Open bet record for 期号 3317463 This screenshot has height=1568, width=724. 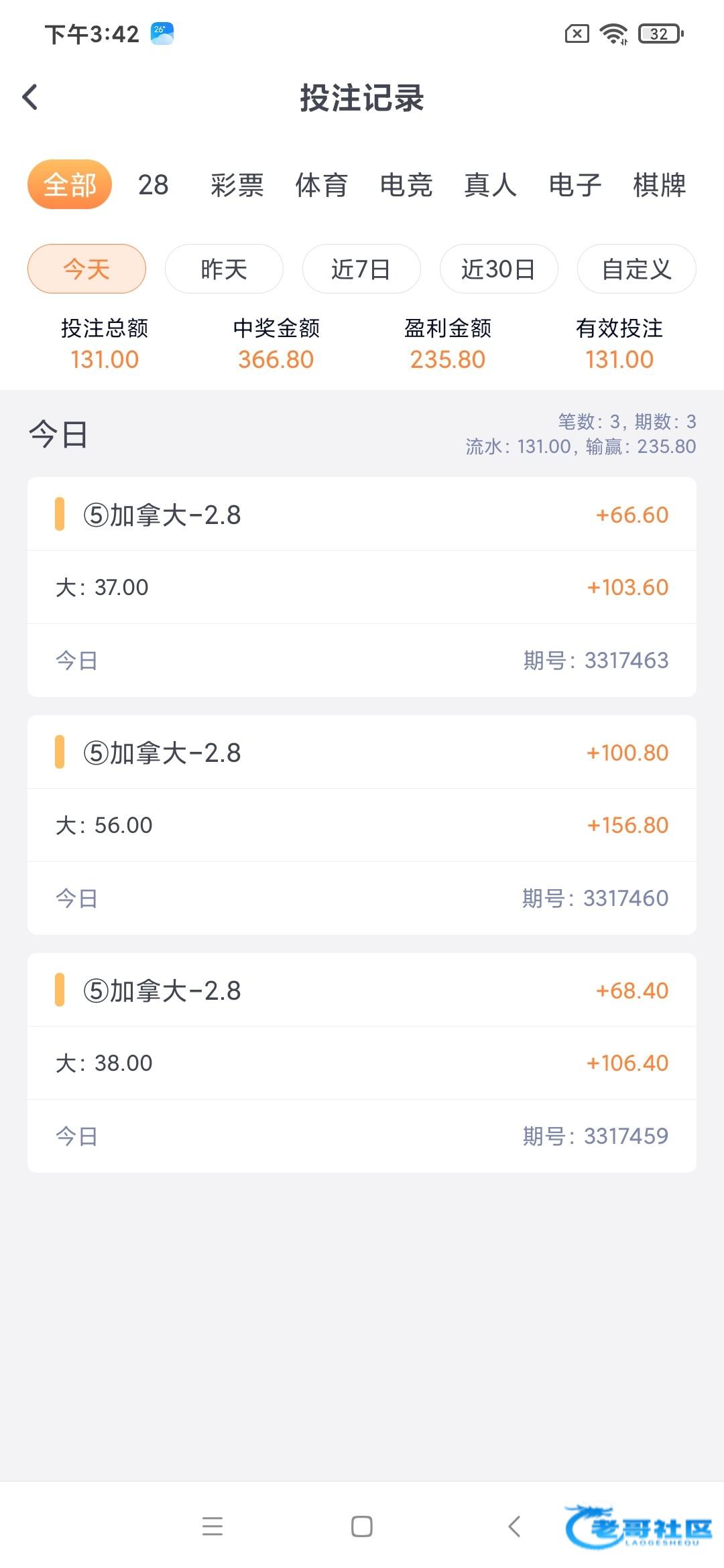coord(362,587)
